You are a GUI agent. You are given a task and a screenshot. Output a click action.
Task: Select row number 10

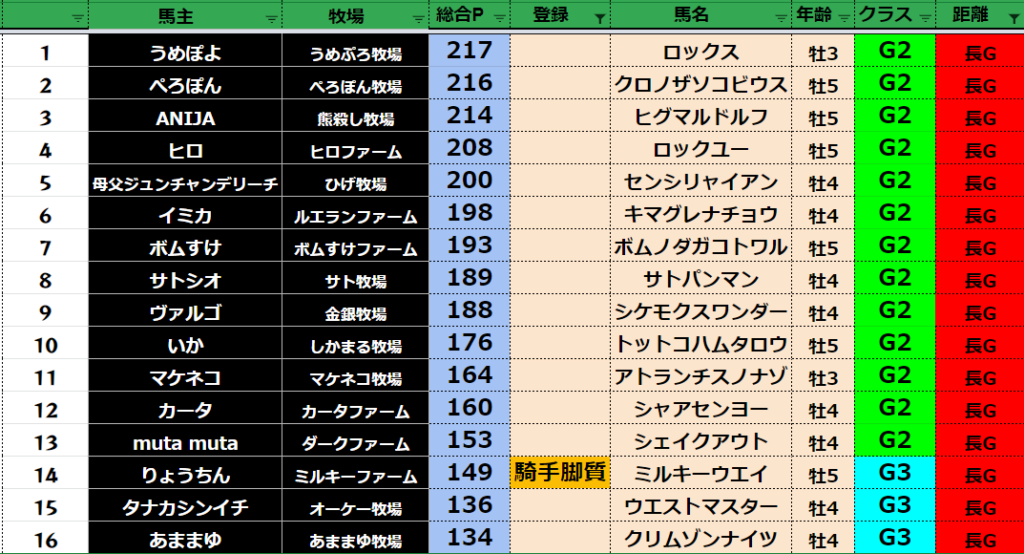click(45, 346)
